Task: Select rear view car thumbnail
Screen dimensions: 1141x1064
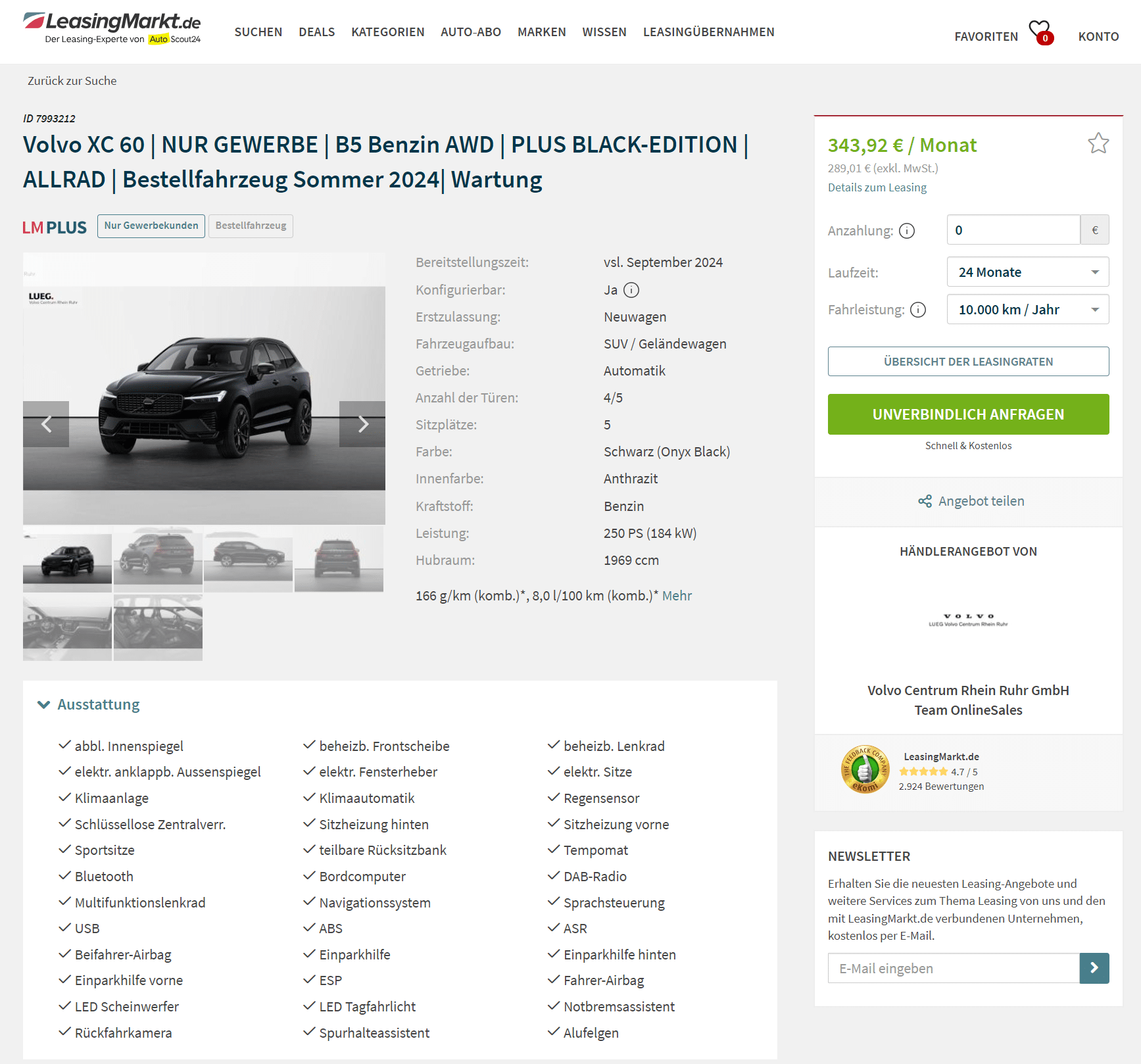Action: point(339,559)
